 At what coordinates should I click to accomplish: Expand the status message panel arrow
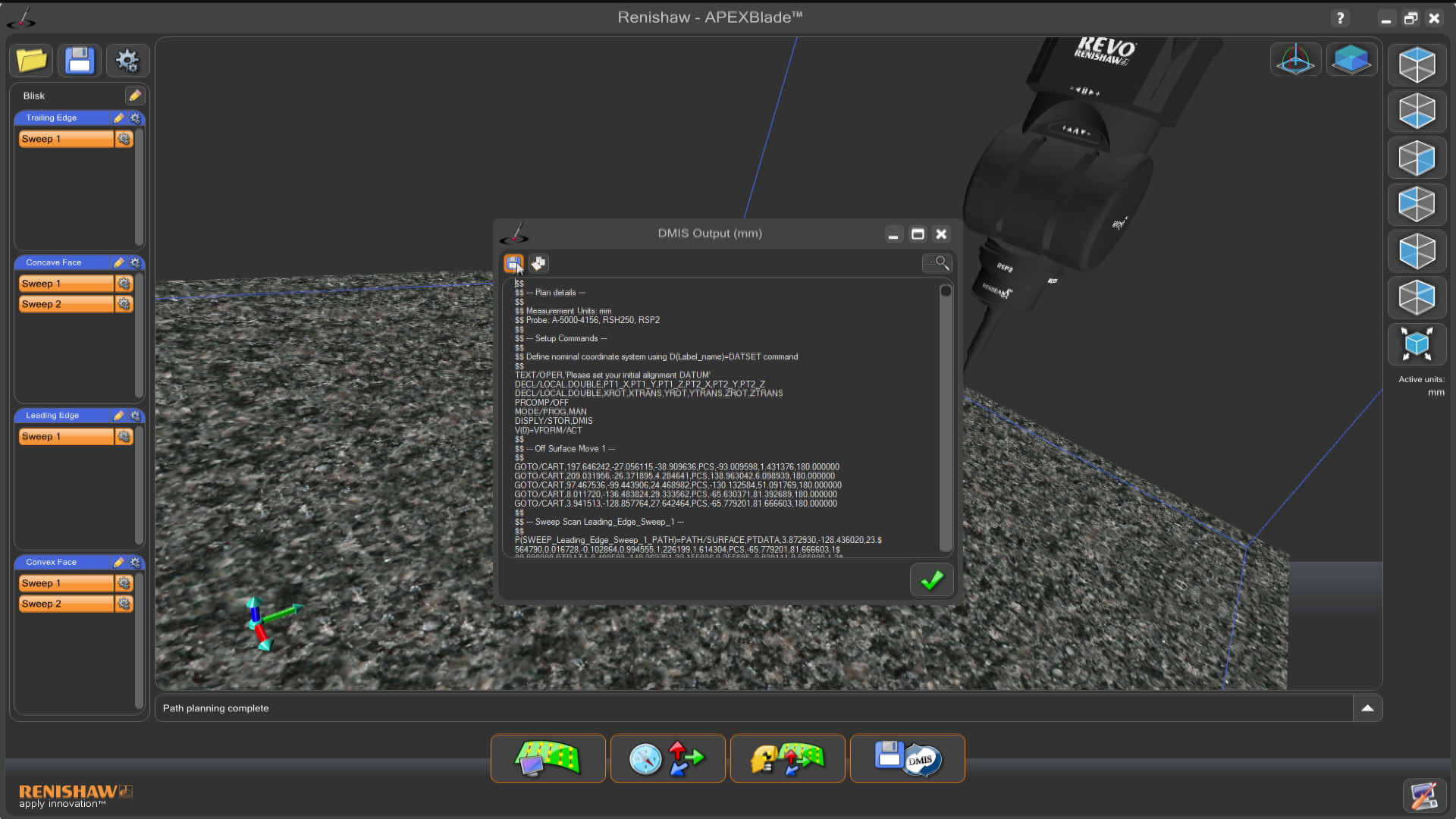[1367, 708]
